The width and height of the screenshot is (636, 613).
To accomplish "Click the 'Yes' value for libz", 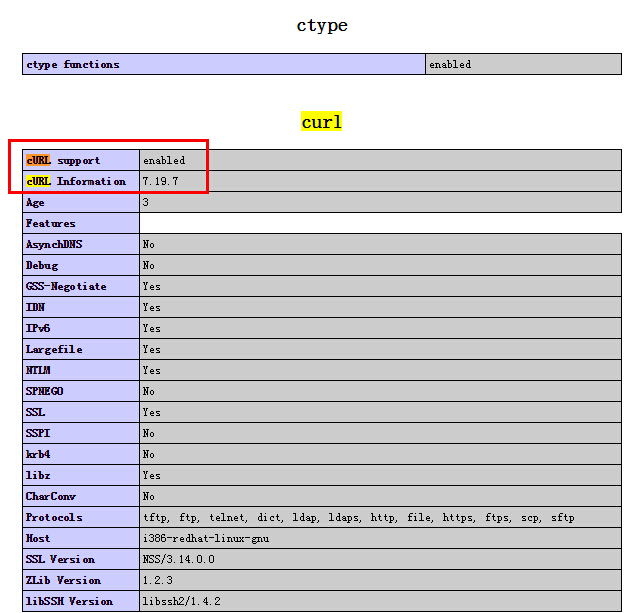I will coord(151,475).
